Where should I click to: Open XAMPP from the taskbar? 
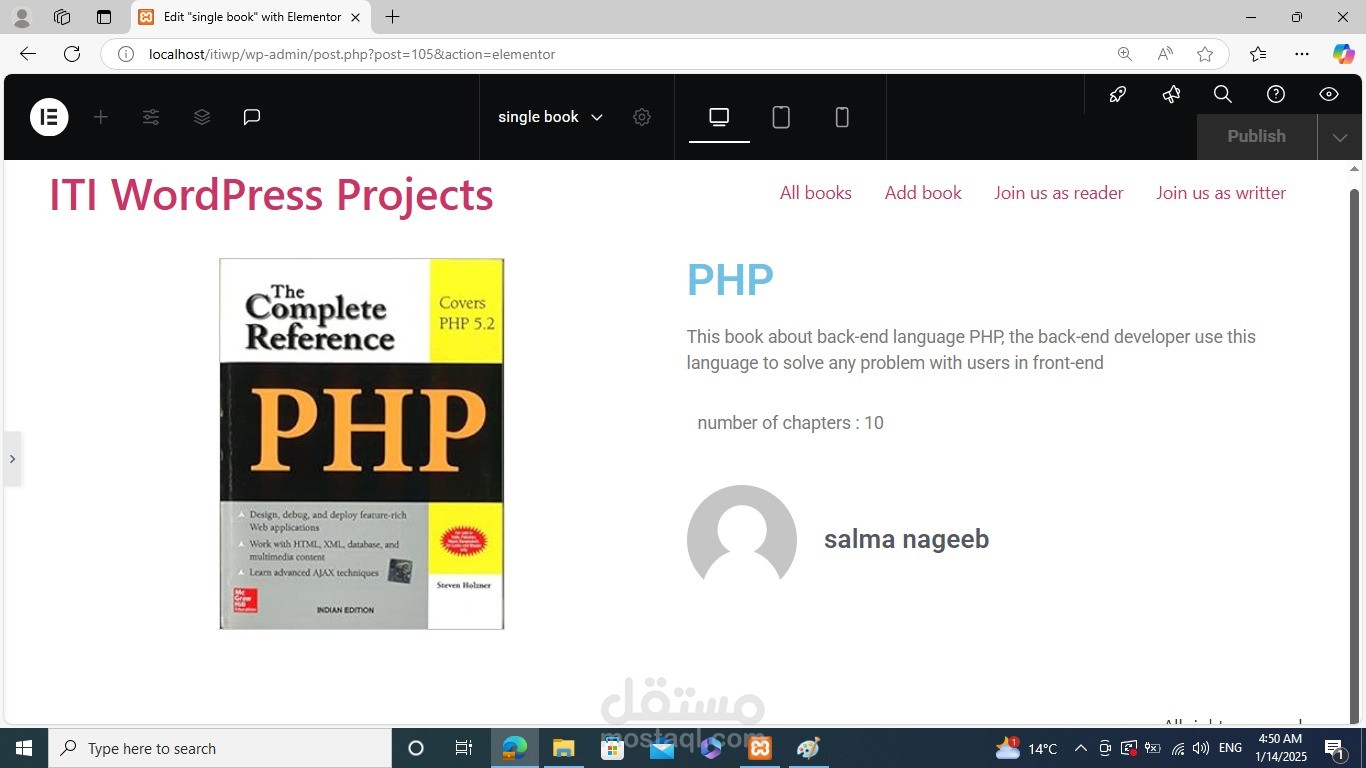tap(760, 748)
